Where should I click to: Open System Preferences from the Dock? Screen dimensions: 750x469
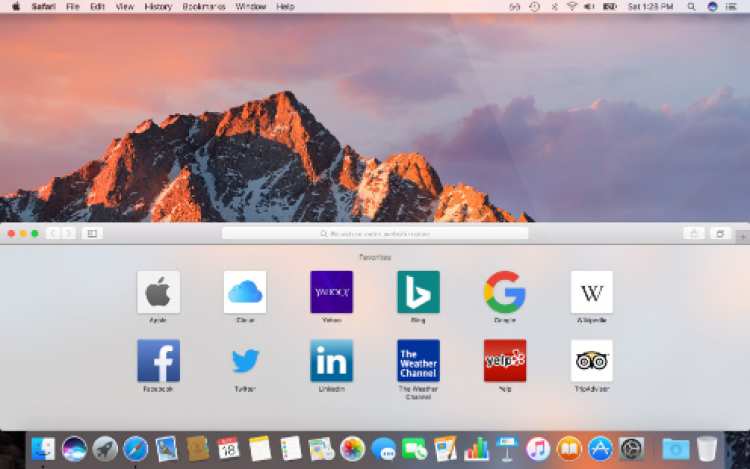(631, 449)
